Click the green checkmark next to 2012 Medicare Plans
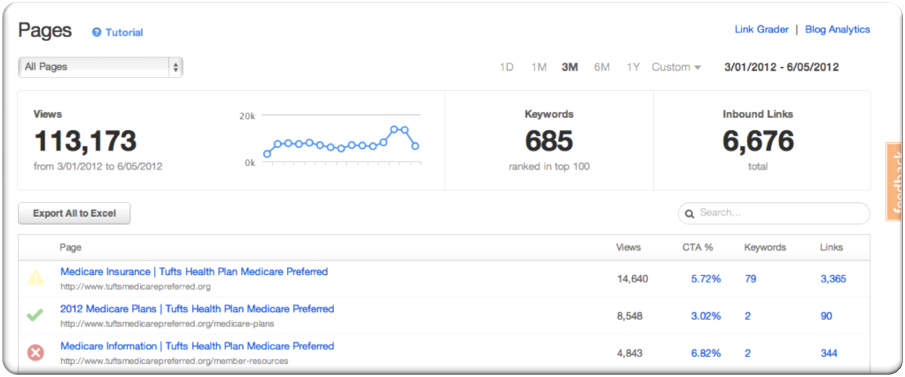This screenshot has height=377, width=905. (x=35, y=315)
